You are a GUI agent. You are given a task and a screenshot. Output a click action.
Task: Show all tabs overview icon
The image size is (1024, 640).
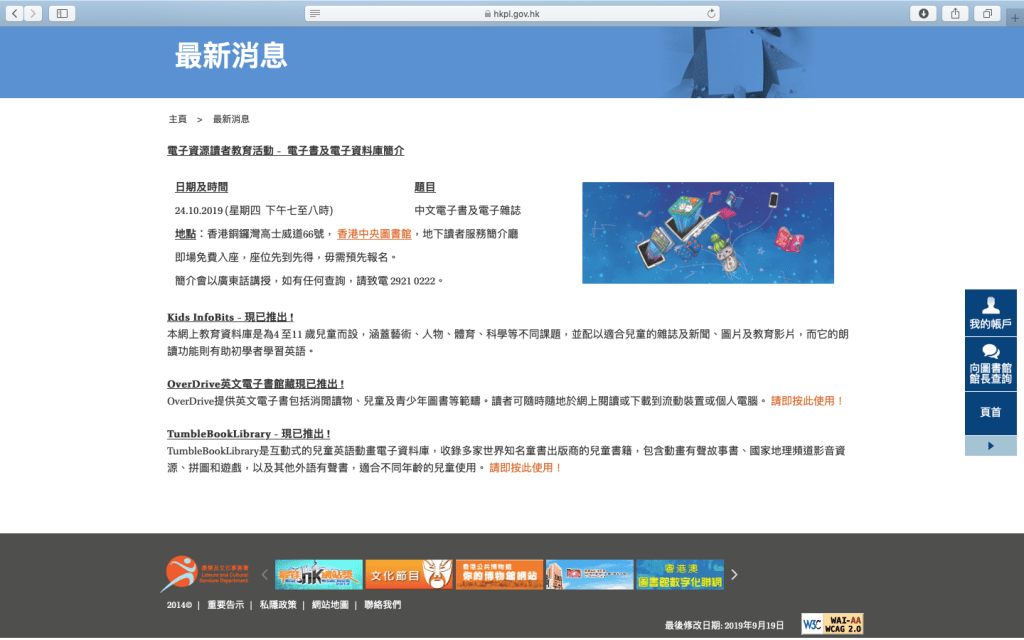point(986,13)
